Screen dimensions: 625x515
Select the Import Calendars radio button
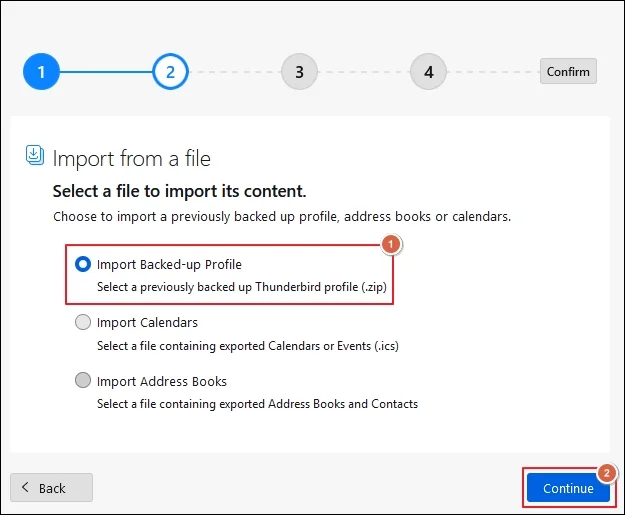click(x=83, y=322)
